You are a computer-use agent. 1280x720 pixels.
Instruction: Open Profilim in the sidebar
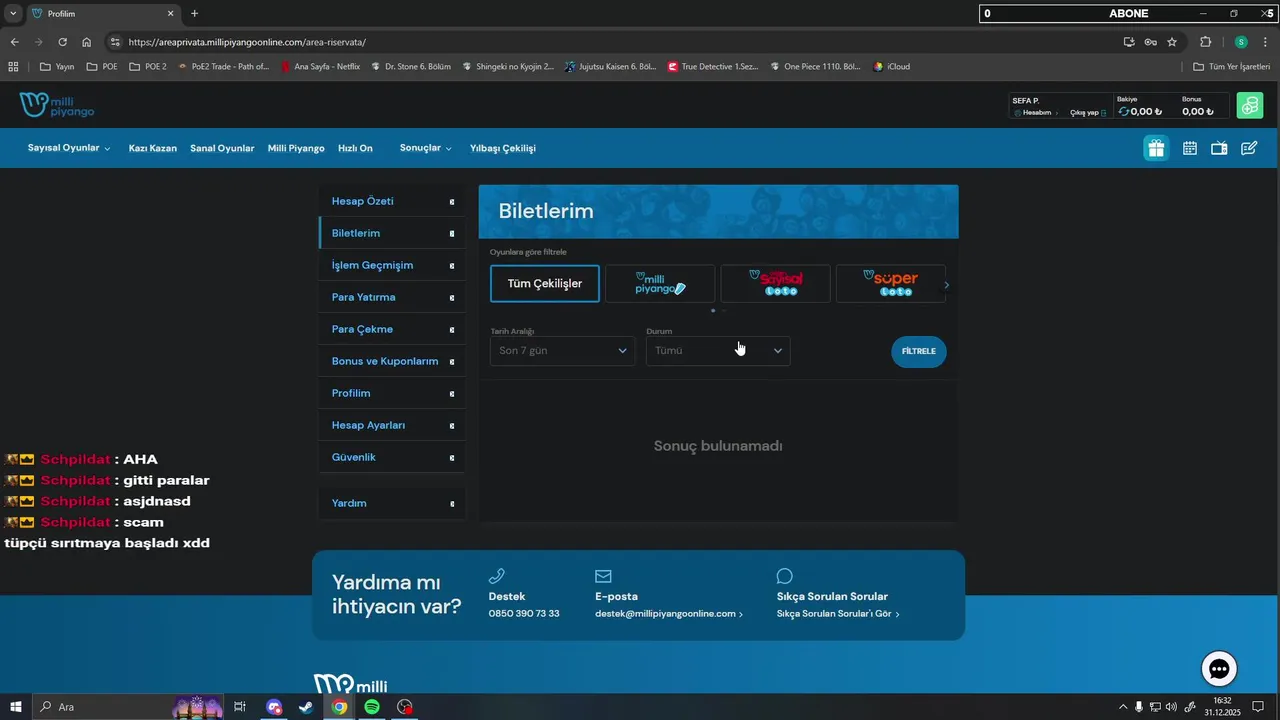click(x=392, y=393)
